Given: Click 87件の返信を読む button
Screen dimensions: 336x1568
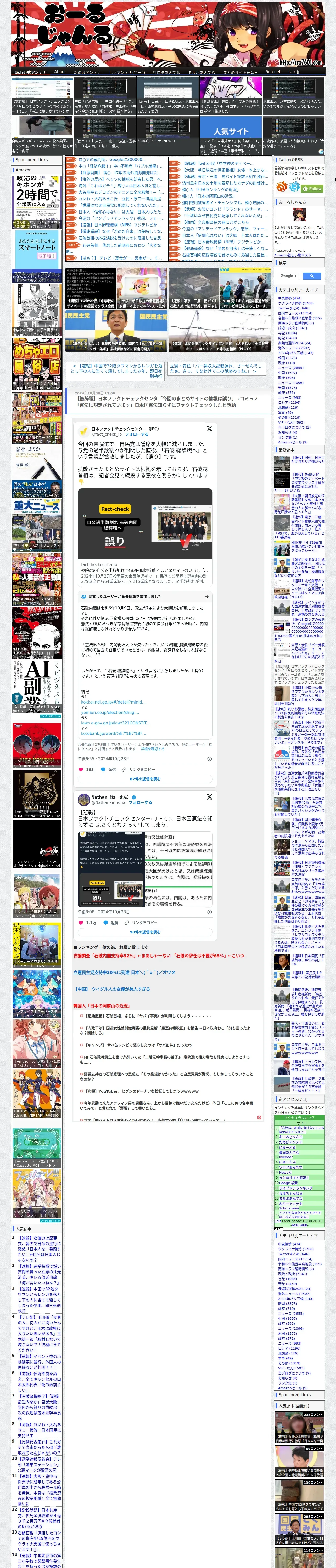Looking at the screenshot, I should click(x=145, y=779).
